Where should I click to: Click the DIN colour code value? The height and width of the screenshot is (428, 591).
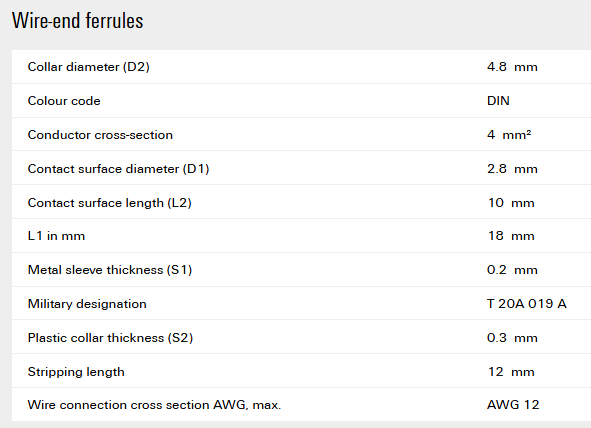pos(498,101)
